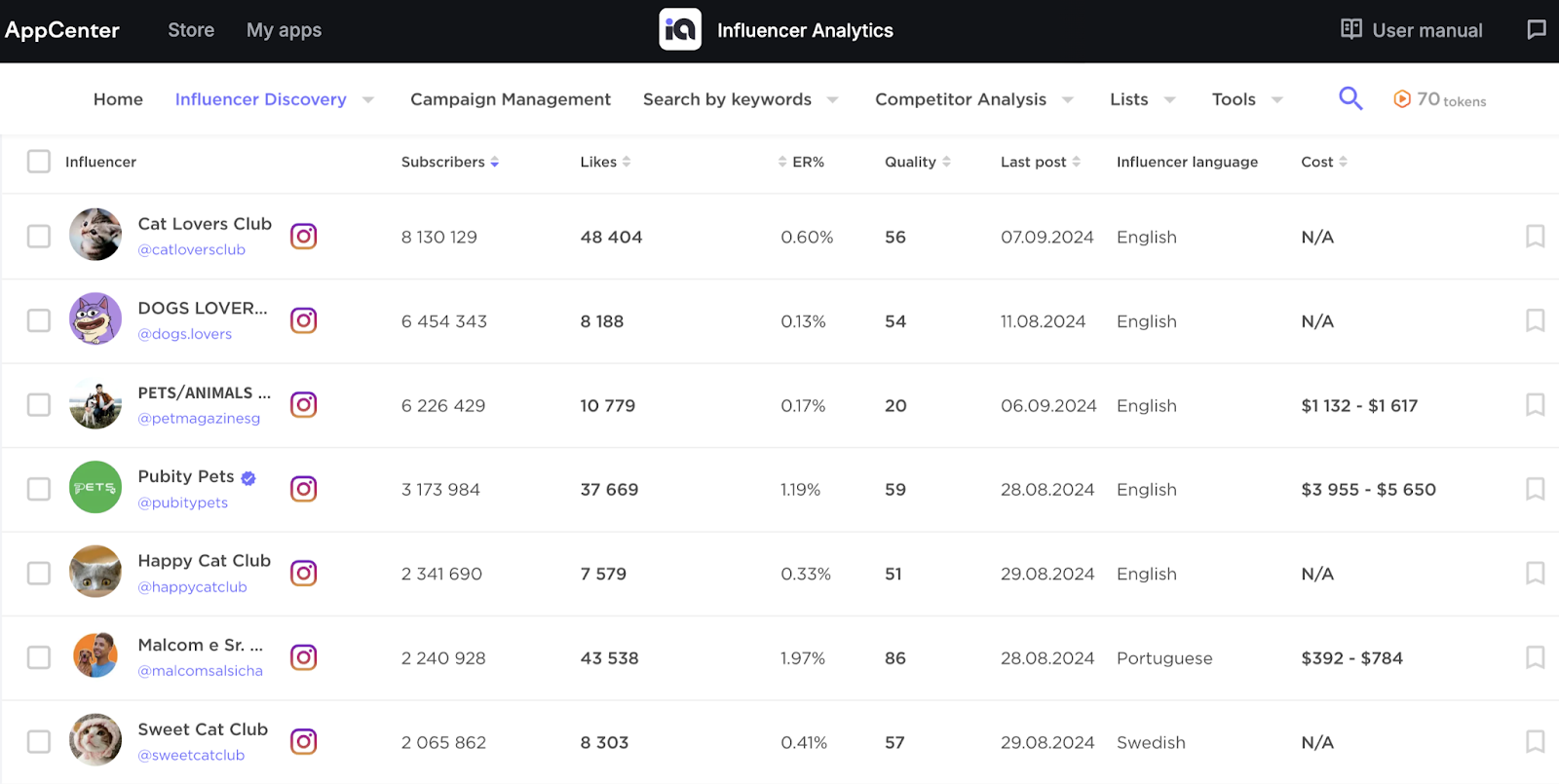Open the @pubitypets handle link
1559x784 pixels.
click(x=183, y=503)
